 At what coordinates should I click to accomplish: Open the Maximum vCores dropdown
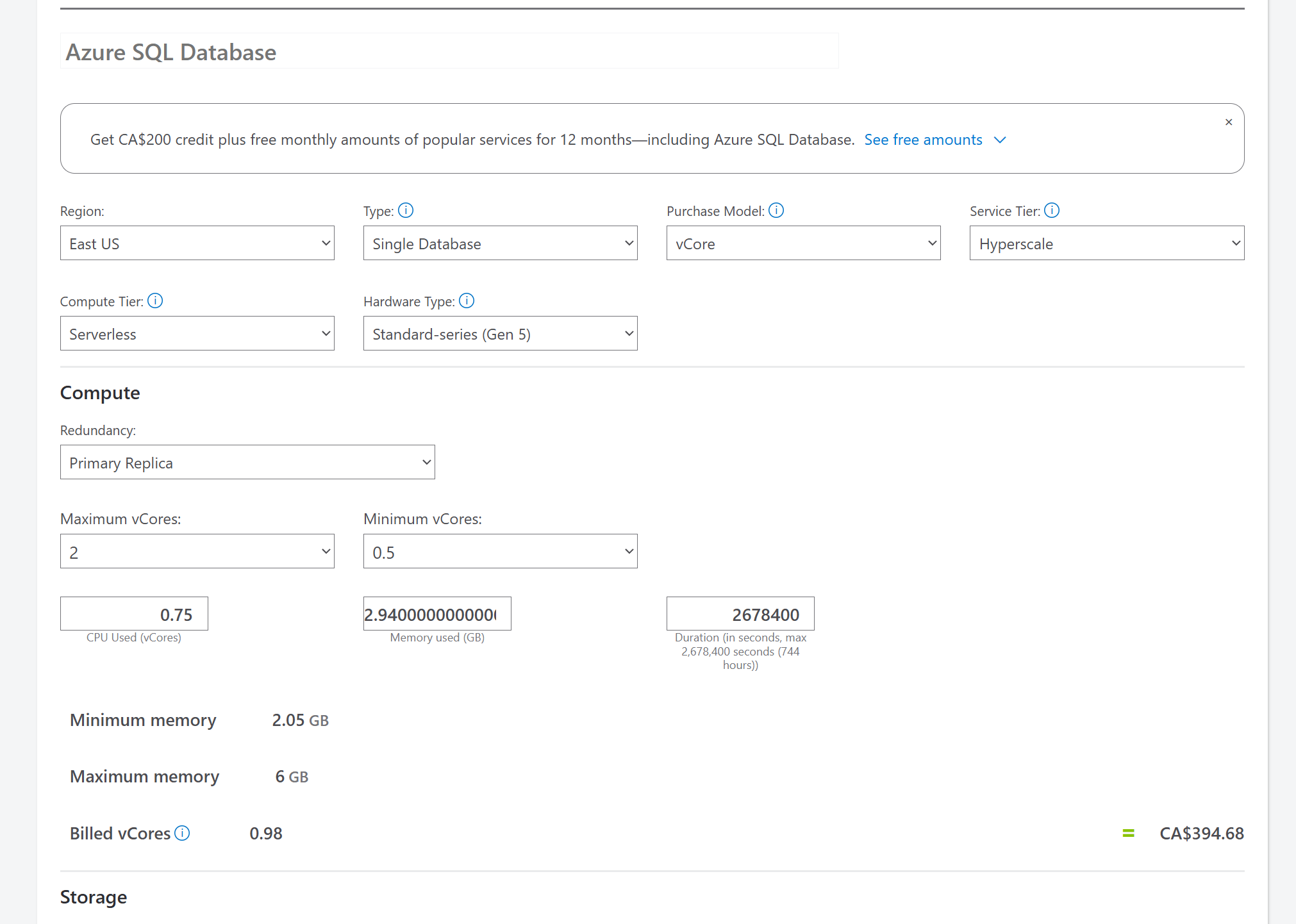coord(197,551)
